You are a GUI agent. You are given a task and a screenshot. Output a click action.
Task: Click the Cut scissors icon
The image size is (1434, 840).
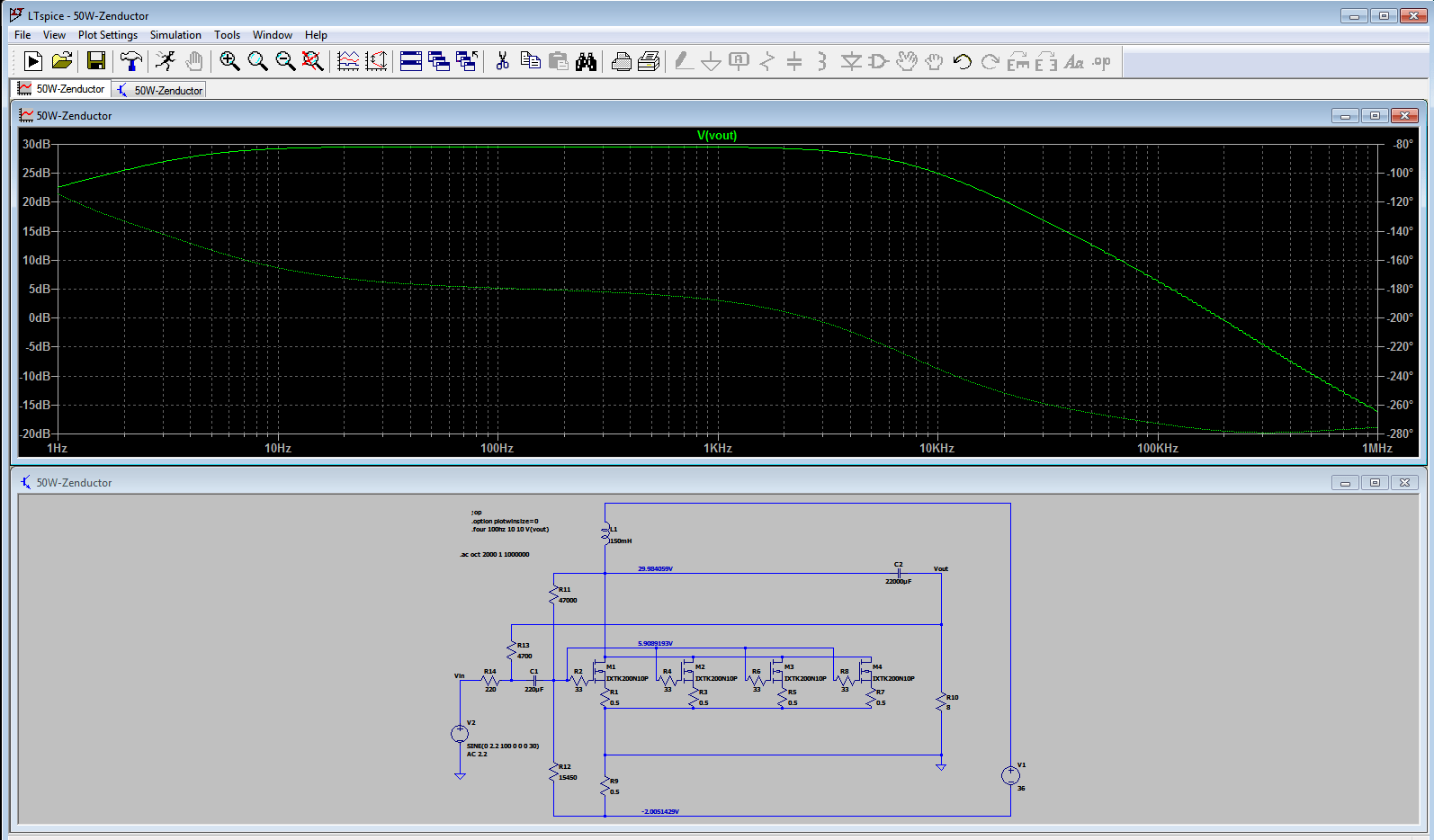click(x=502, y=61)
